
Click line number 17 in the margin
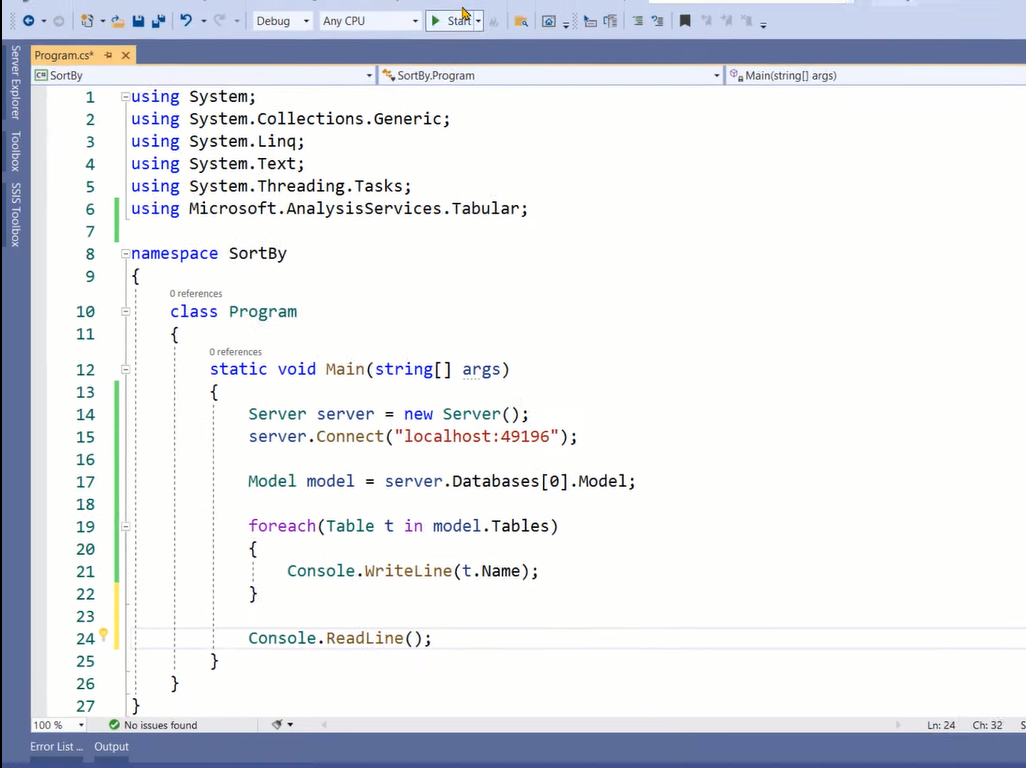[x=85, y=482]
